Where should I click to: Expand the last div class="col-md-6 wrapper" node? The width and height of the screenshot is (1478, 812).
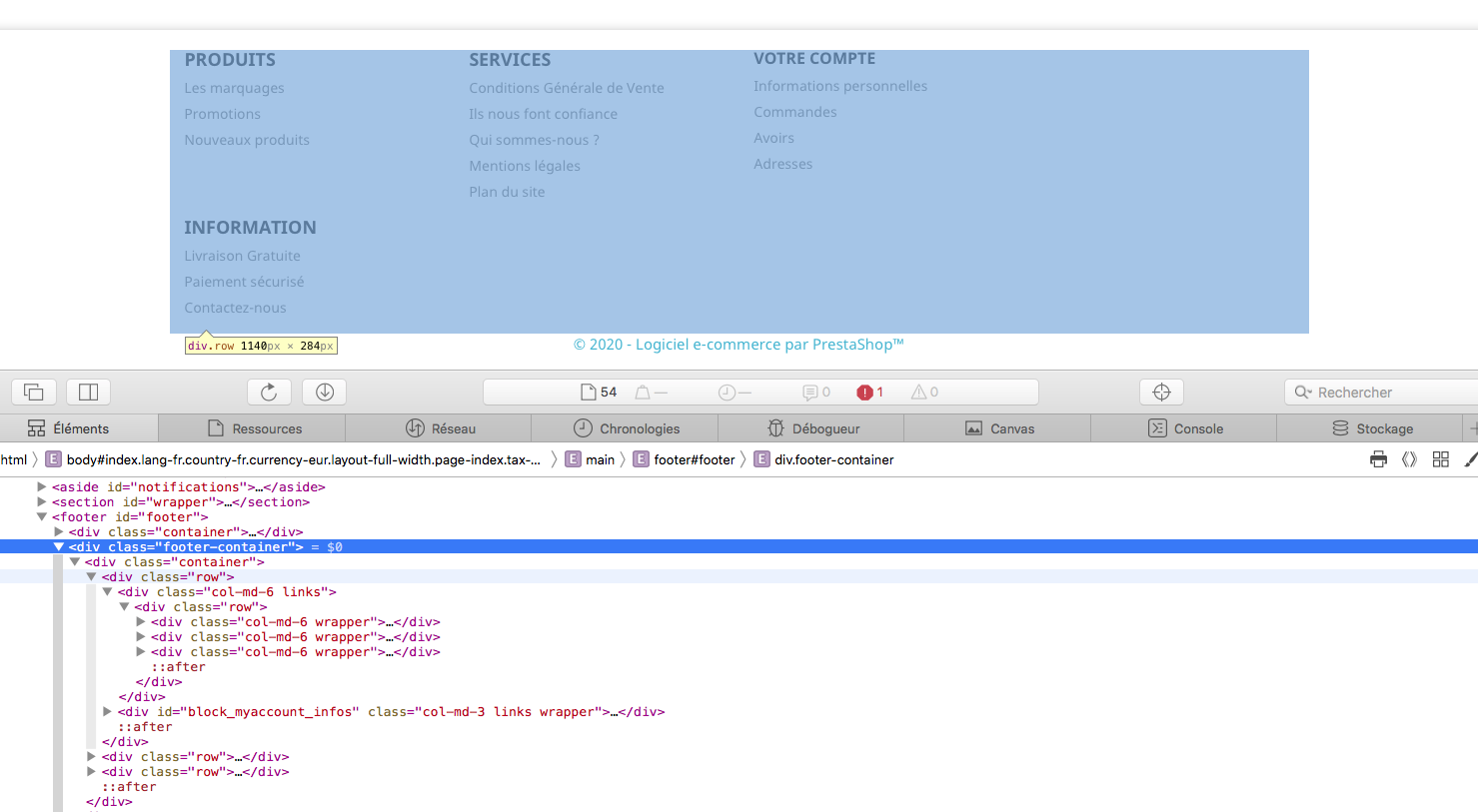coord(140,652)
